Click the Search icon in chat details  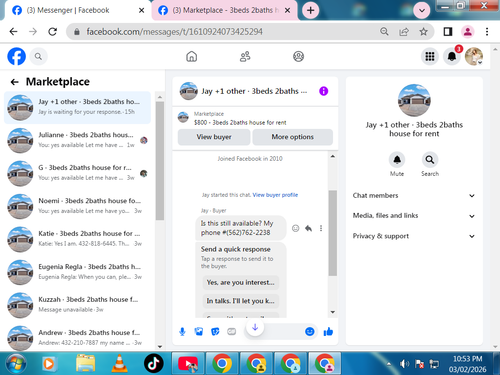430,160
